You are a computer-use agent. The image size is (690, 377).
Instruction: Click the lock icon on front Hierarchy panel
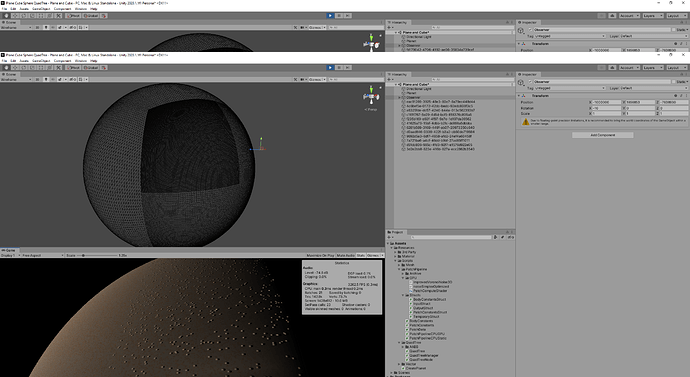507,74
